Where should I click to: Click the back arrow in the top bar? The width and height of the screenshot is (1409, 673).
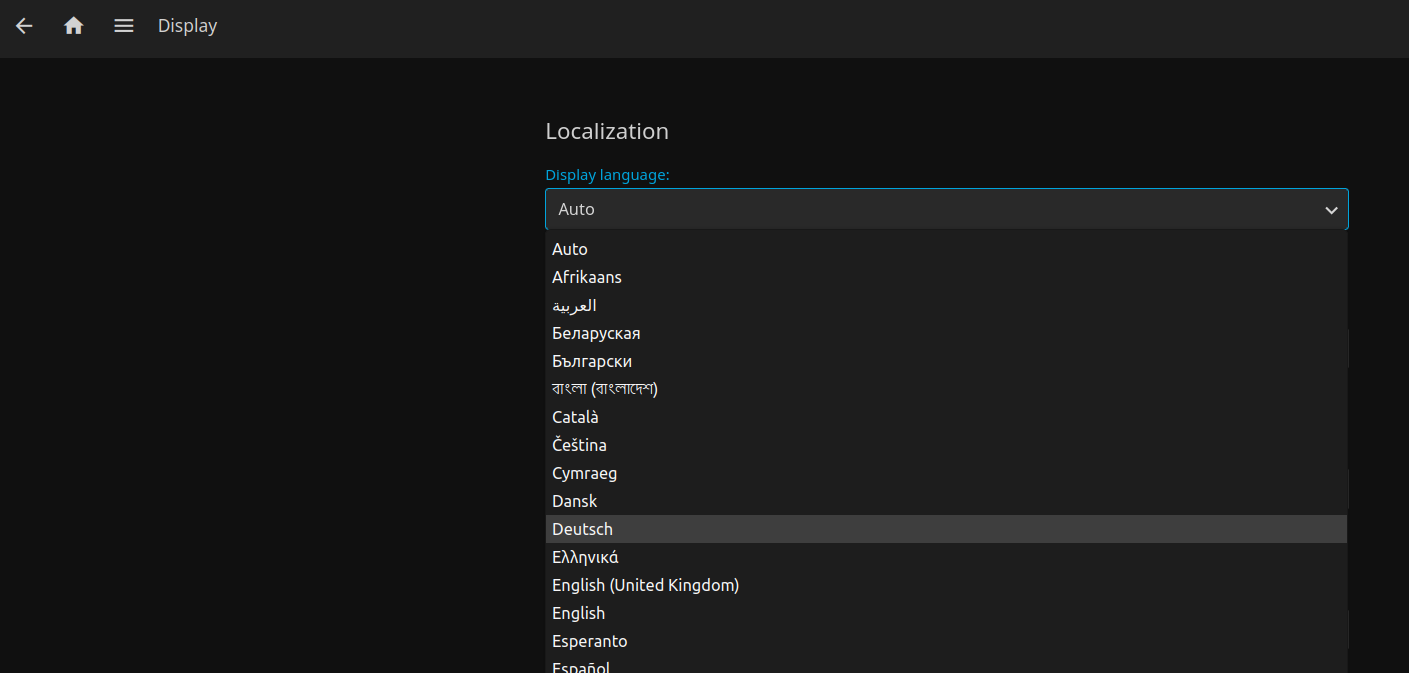24,26
